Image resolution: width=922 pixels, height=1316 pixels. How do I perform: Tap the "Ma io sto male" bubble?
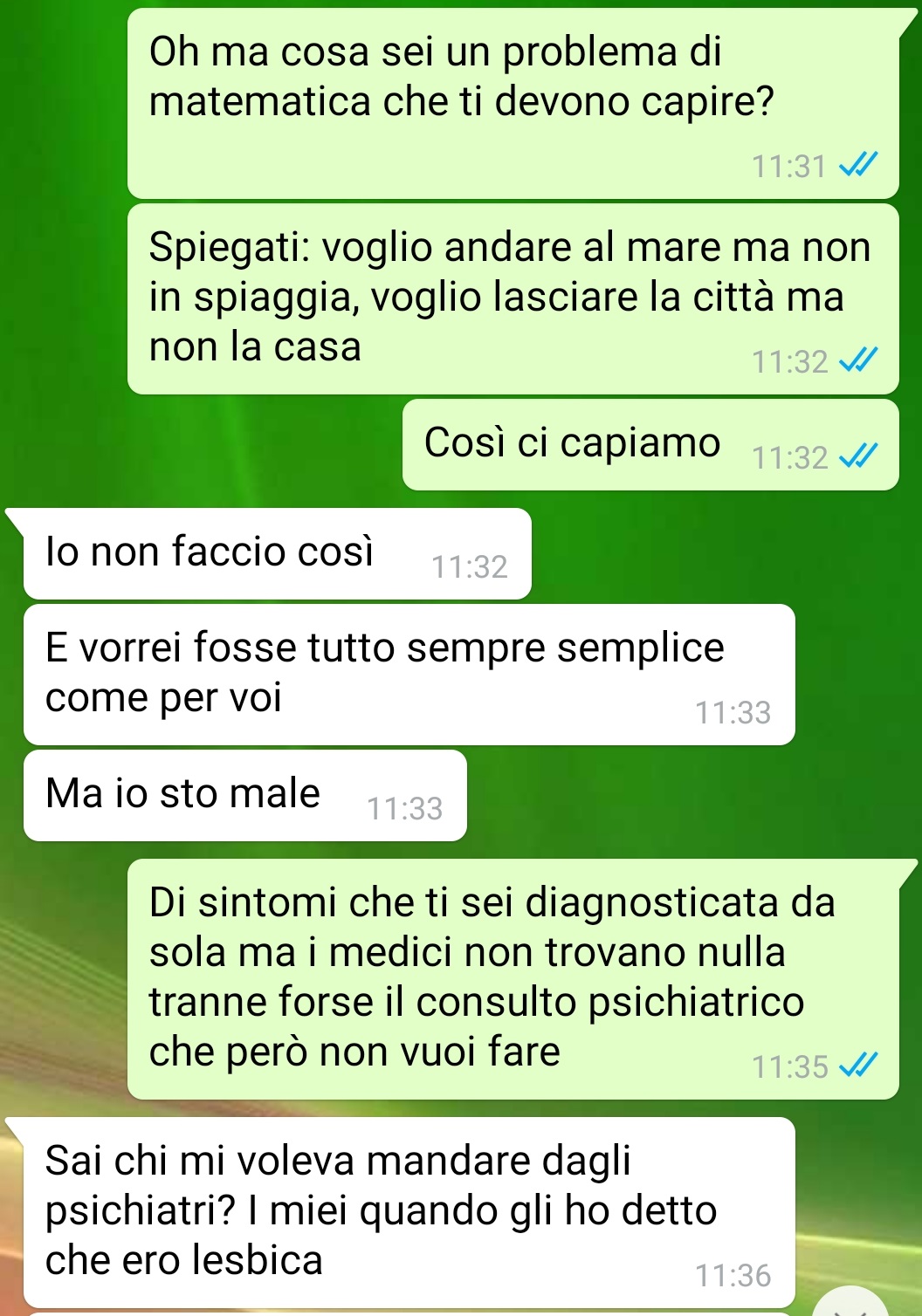coord(244,795)
